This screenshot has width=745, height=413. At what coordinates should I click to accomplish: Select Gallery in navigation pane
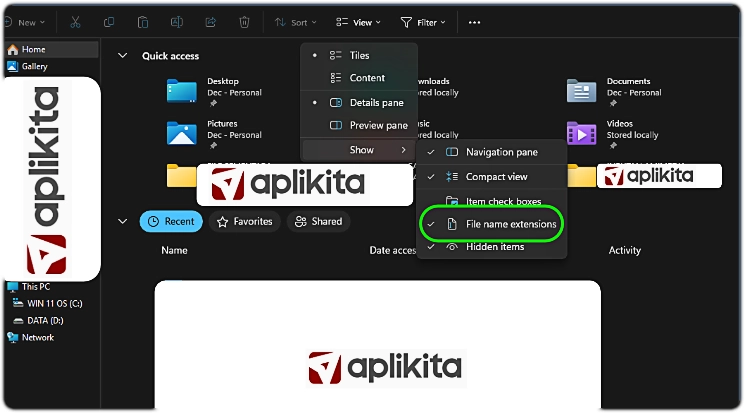[51, 67]
